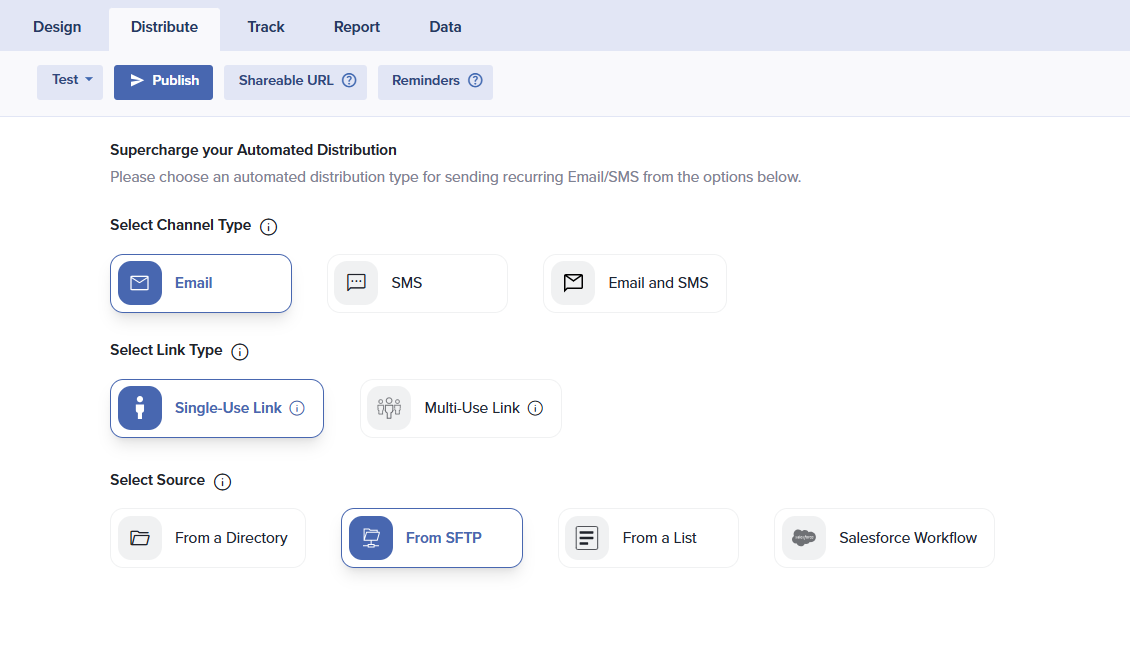This screenshot has width=1130, height=653.
Task: Click the info icon beside Select Channel Type
Action: point(268,226)
